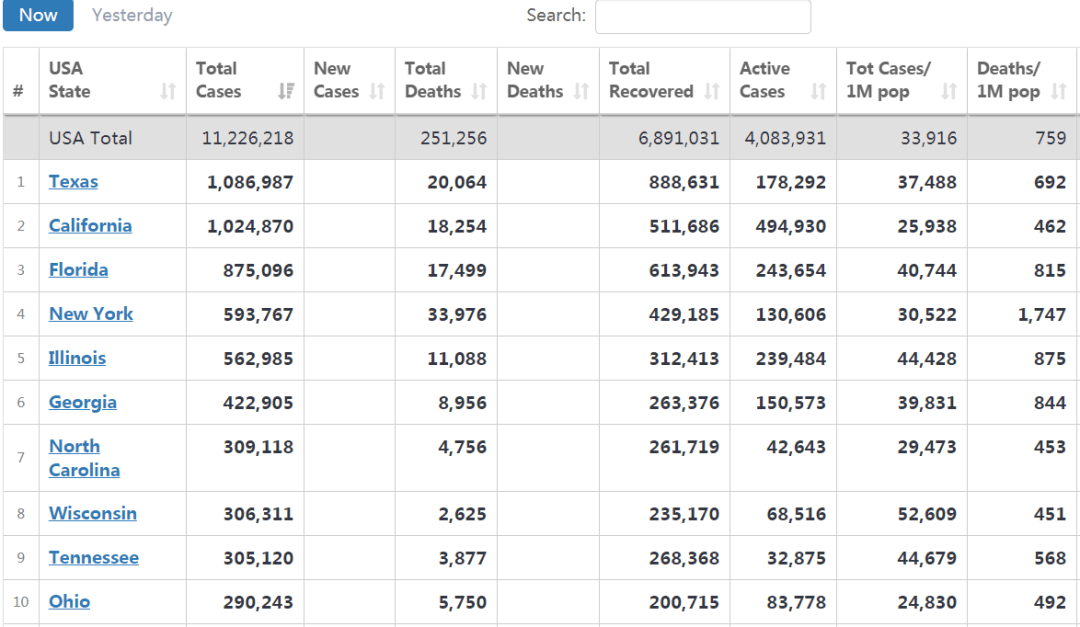Sort table by USA State column icon
1080x627 pixels.
coord(168,91)
